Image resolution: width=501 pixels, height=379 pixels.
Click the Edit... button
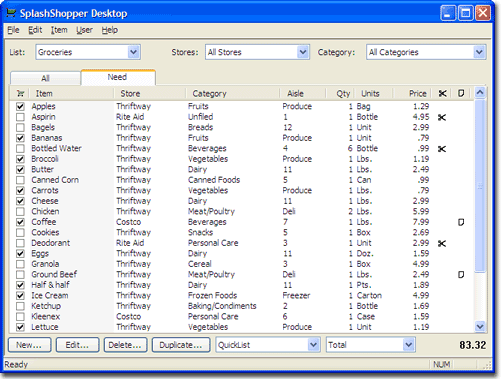(x=77, y=345)
